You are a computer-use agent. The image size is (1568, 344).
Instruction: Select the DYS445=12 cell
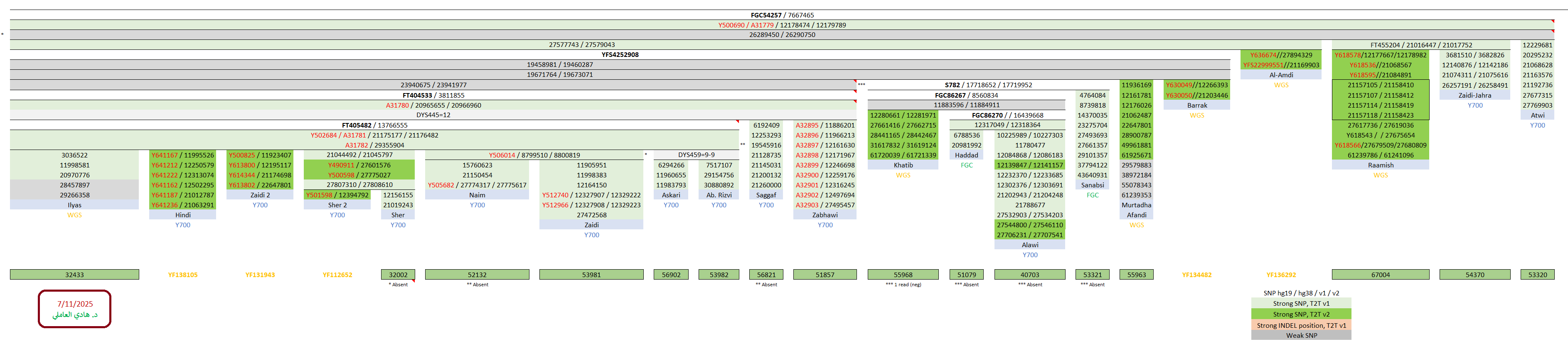tap(433, 115)
